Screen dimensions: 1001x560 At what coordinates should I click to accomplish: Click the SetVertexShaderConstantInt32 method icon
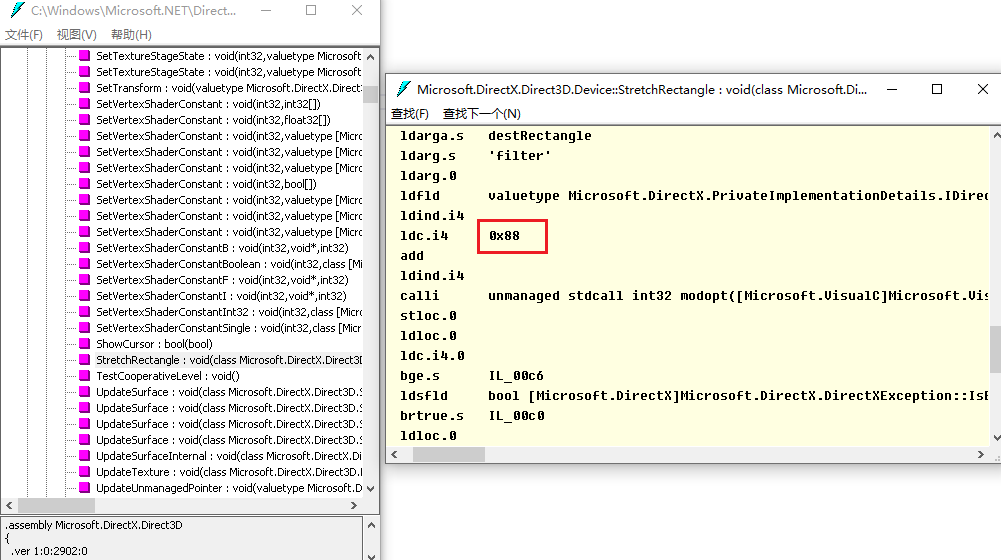(x=84, y=312)
